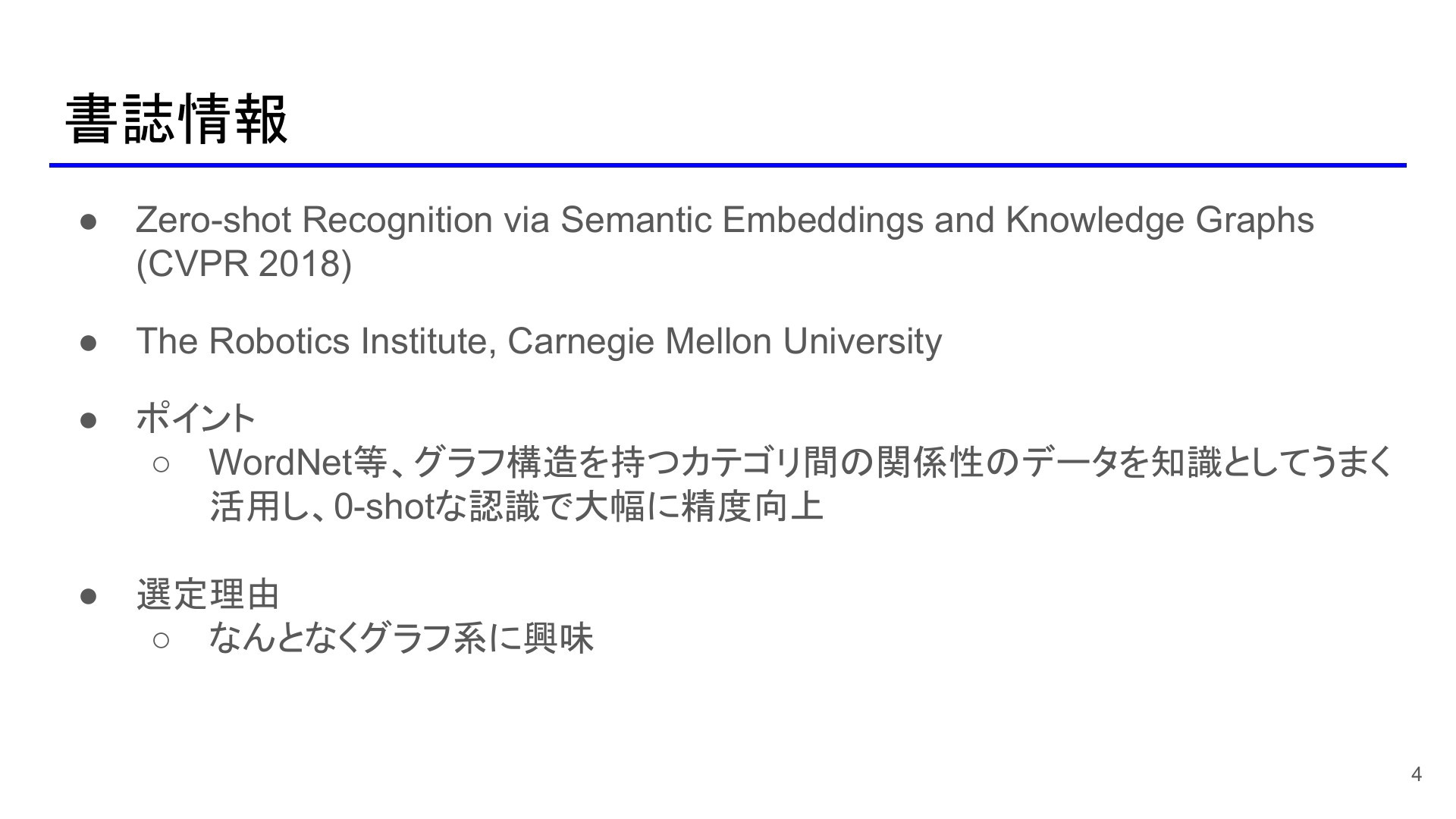1456x819 pixels.
Task: Click the ポイント bullet heading
Action: 196,418
